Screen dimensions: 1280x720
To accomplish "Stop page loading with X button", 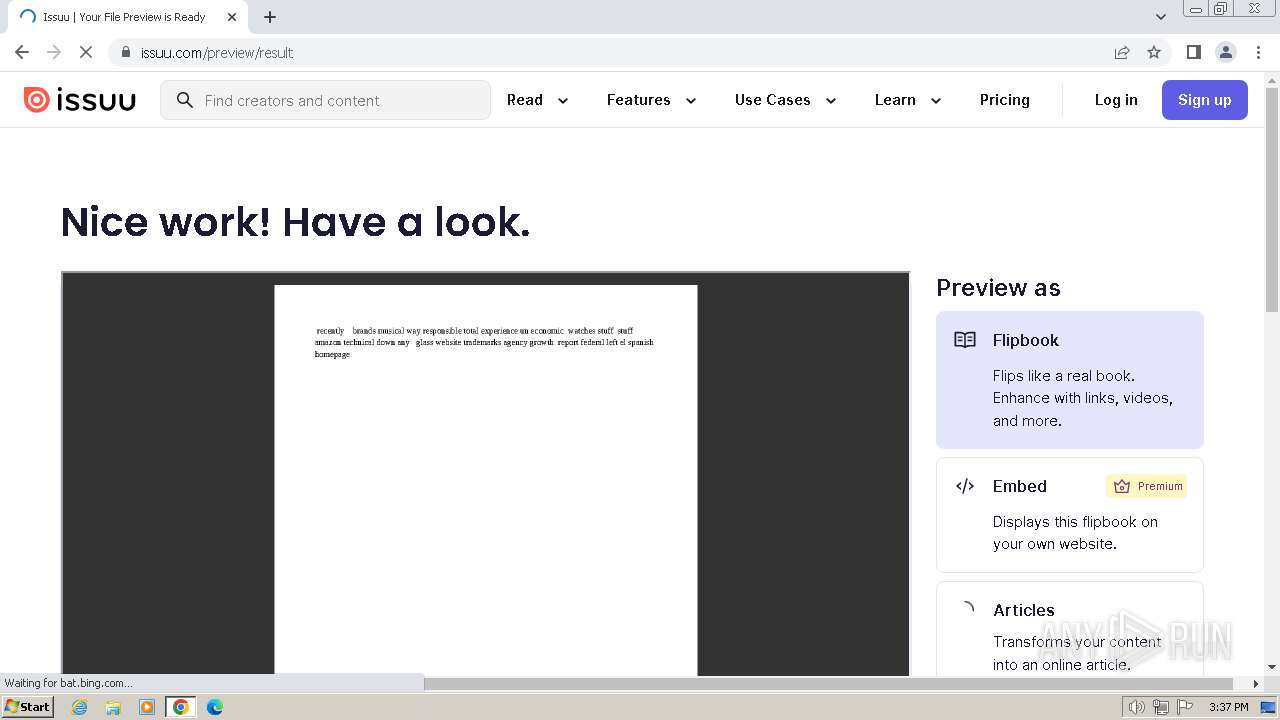I will click(86, 52).
